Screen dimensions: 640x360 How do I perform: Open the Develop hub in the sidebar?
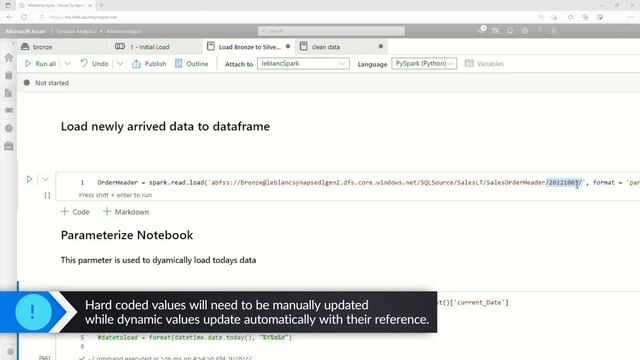[9, 93]
